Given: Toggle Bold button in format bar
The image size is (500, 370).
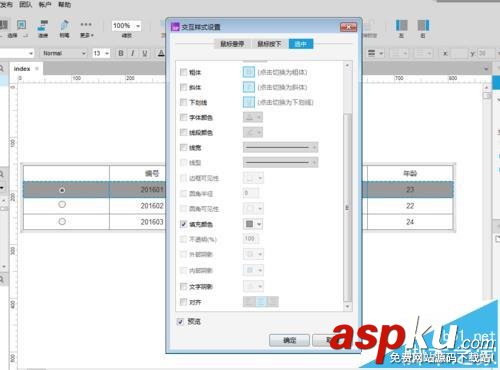Looking at the screenshot, I should click(121, 53).
